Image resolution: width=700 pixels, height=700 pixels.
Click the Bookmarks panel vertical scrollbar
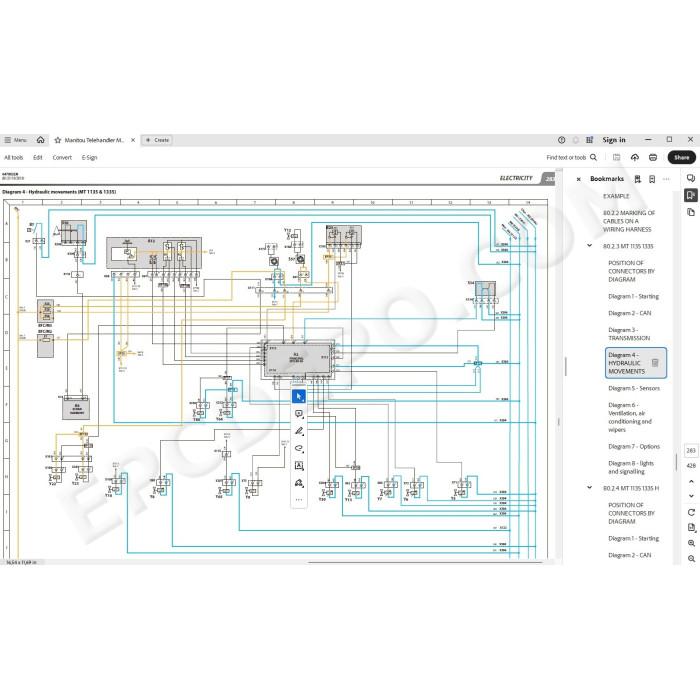tap(676, 462)
